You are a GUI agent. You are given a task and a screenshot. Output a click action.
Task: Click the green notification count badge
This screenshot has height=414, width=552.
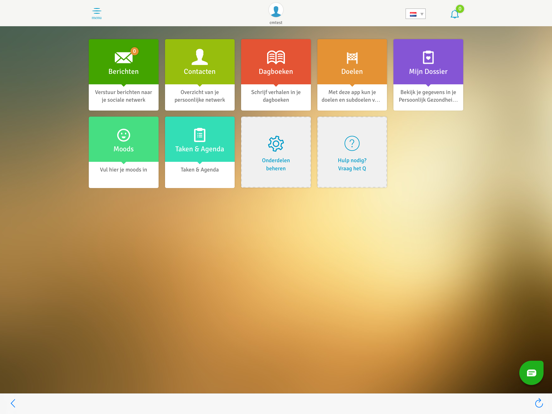[x=459, y=9]
